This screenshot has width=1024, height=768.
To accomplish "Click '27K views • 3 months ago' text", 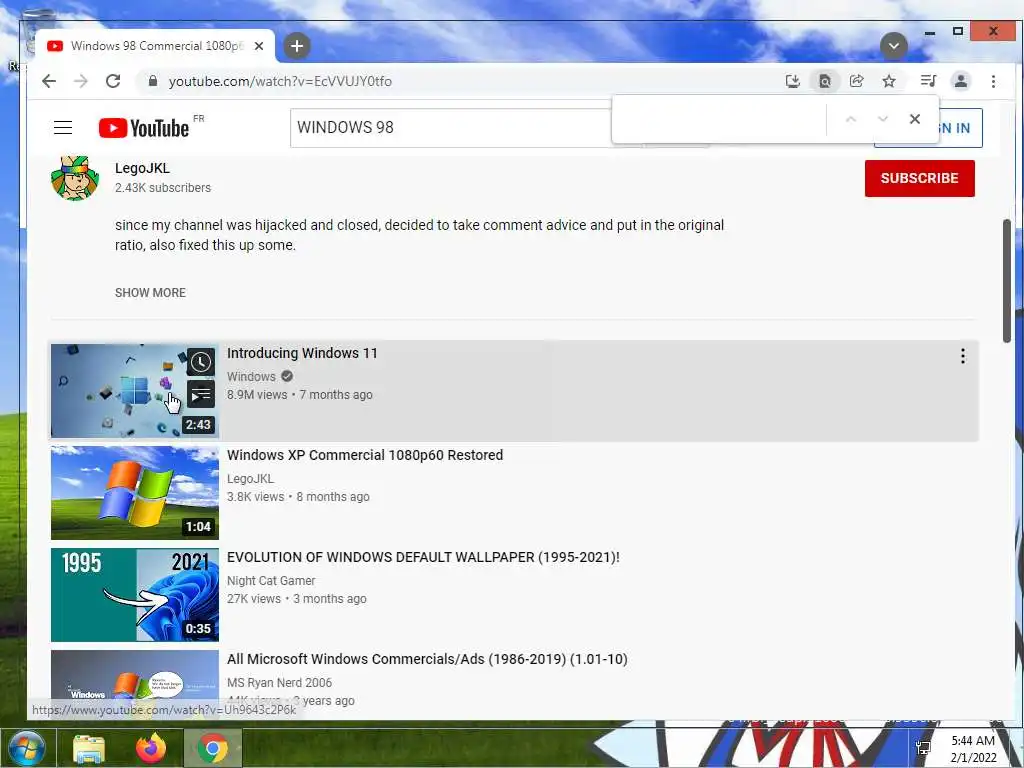I will (x=296, y=598).
